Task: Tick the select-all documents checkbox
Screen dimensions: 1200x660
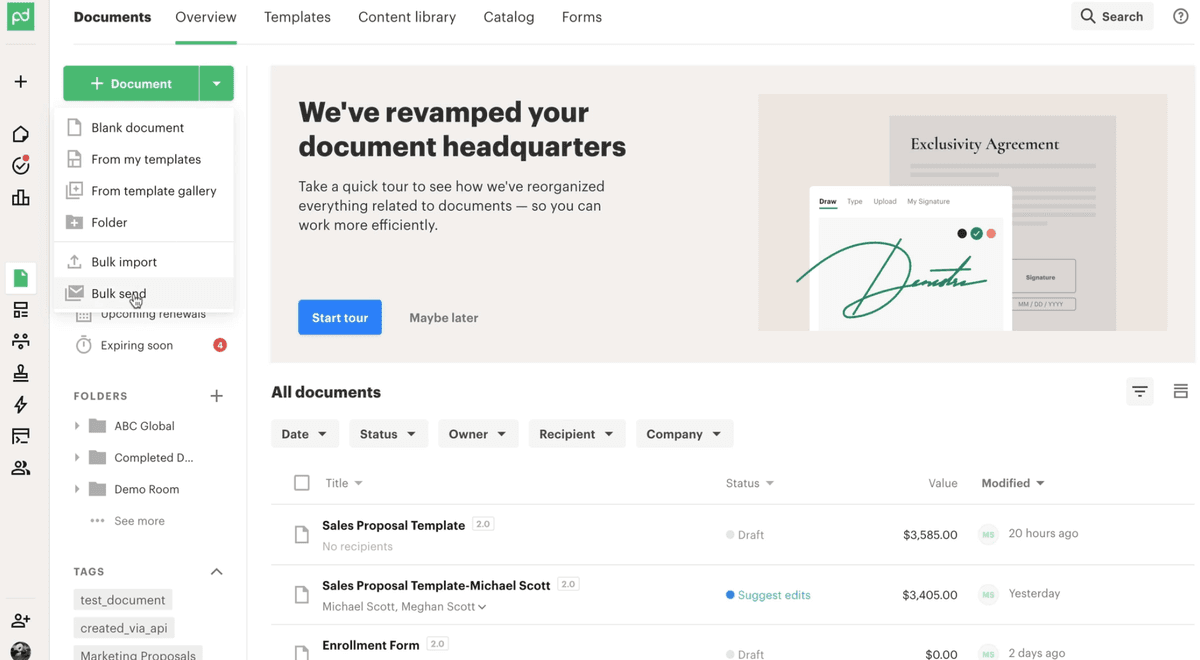Action: 302,483
